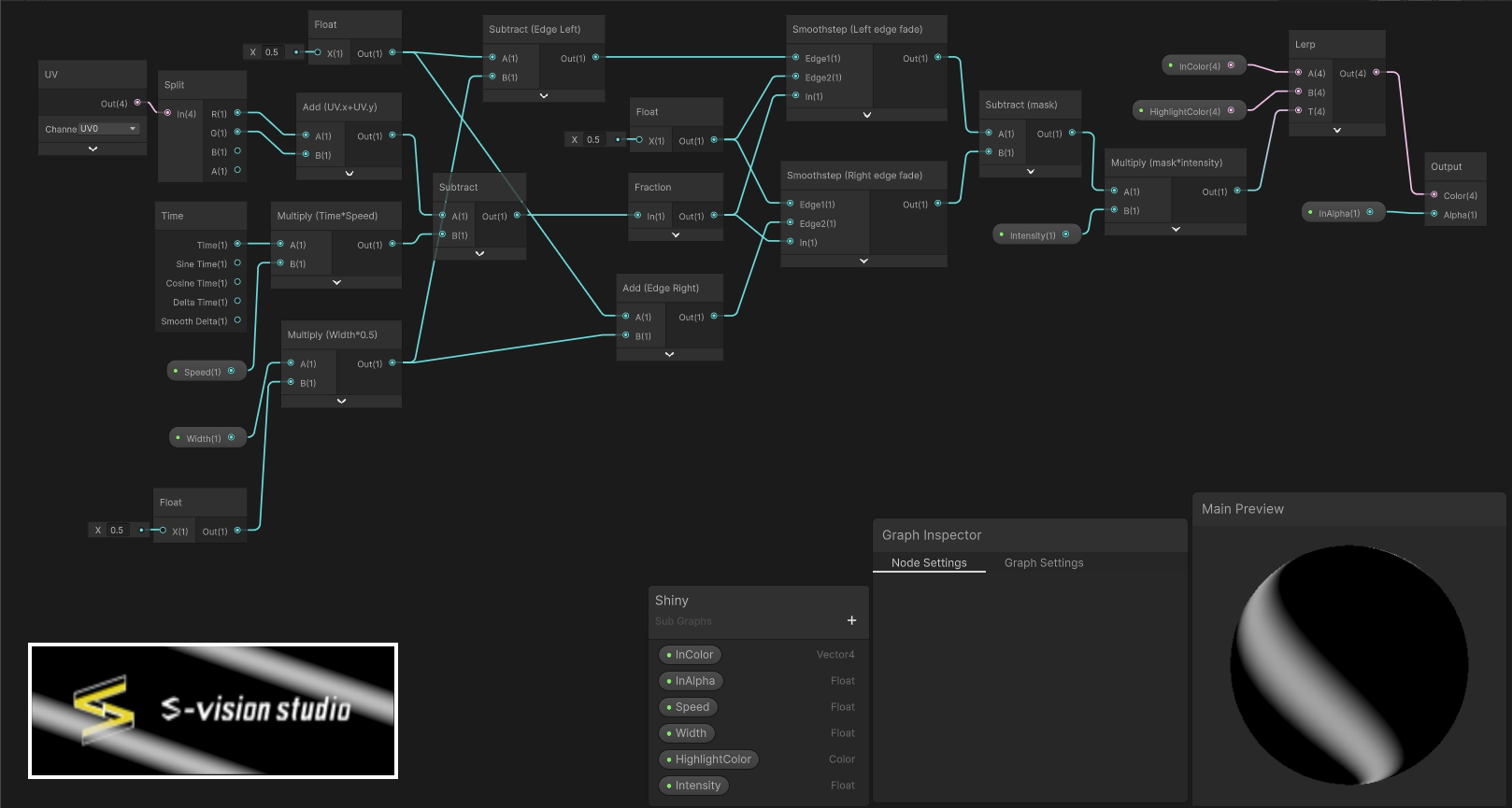Switch to the Node Settings tab
The width and height of the screenshot is (1512, 808).
(929, 562)
